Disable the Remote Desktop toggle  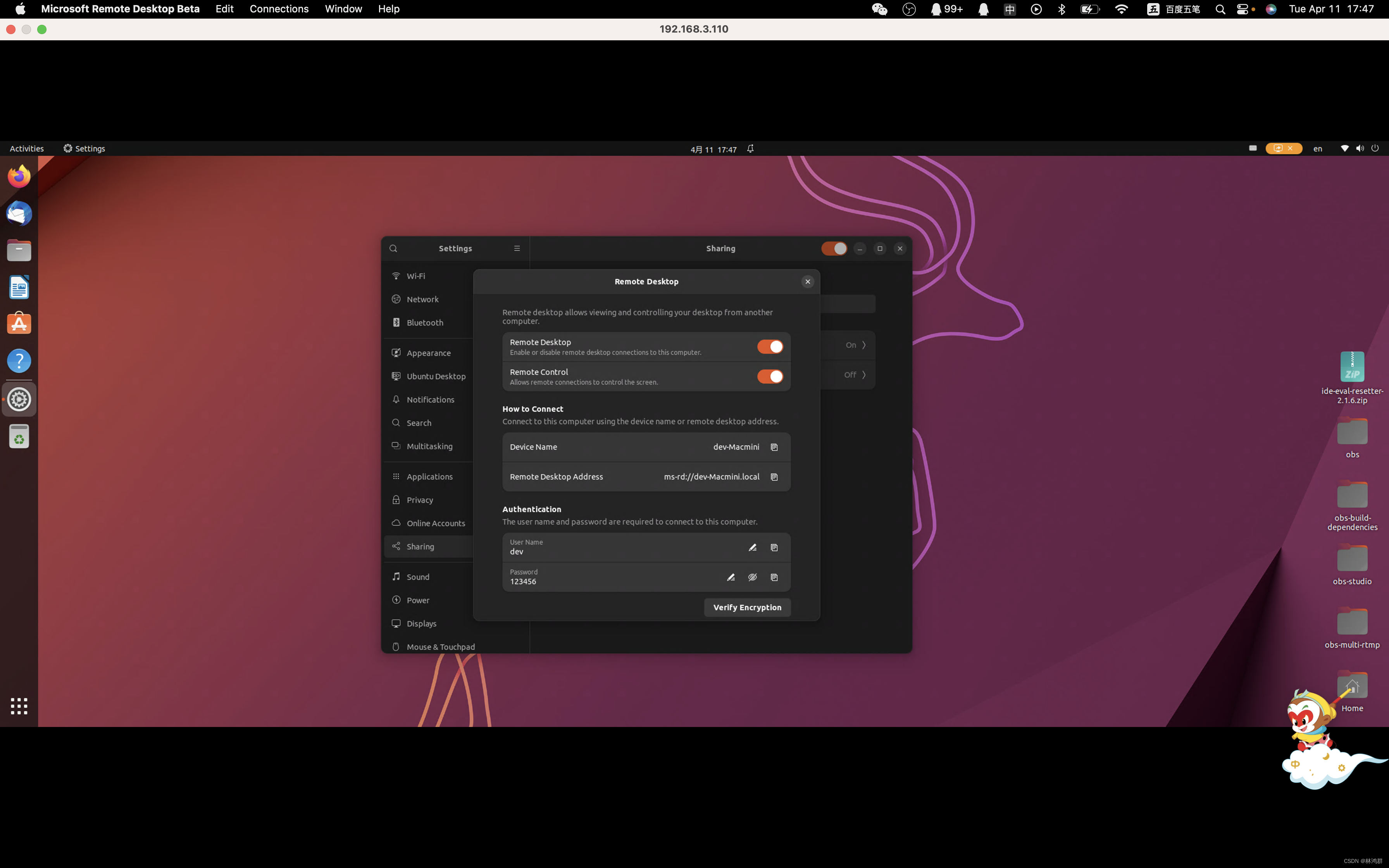tap(770, 346)
